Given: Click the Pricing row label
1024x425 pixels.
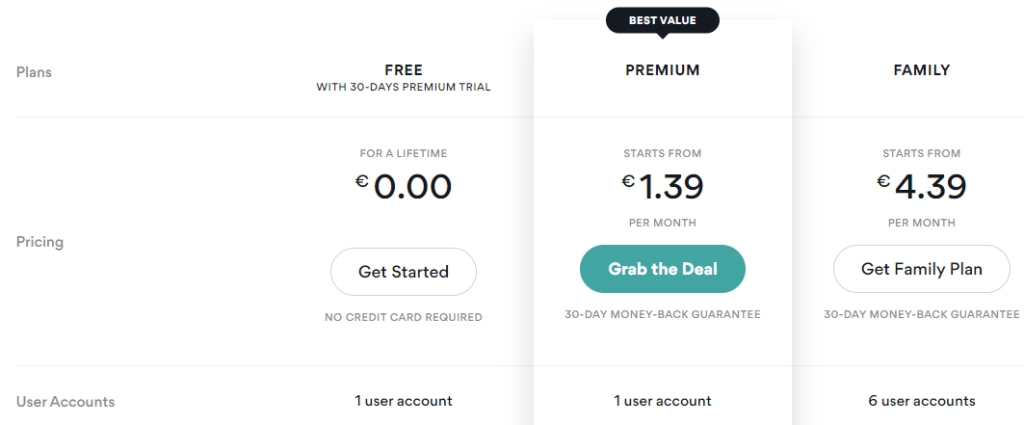Looking at the screenshot, I should (x=40, y=242).
